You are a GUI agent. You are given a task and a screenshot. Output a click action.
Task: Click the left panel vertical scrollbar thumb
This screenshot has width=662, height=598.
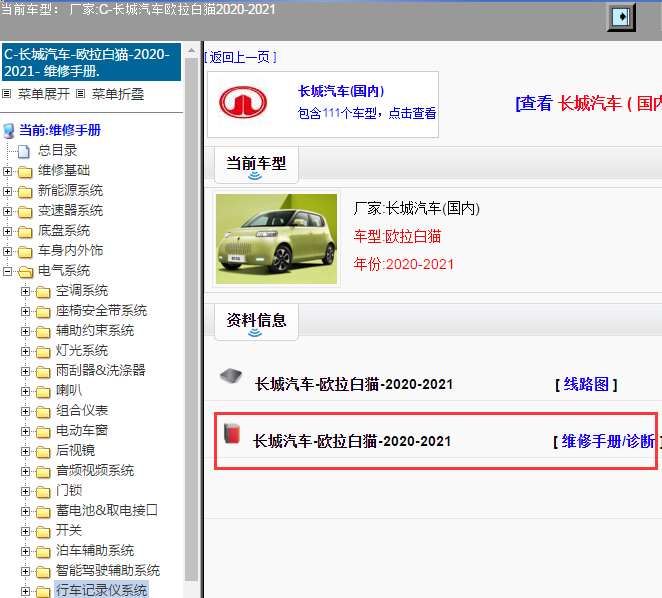click(192, 320)
